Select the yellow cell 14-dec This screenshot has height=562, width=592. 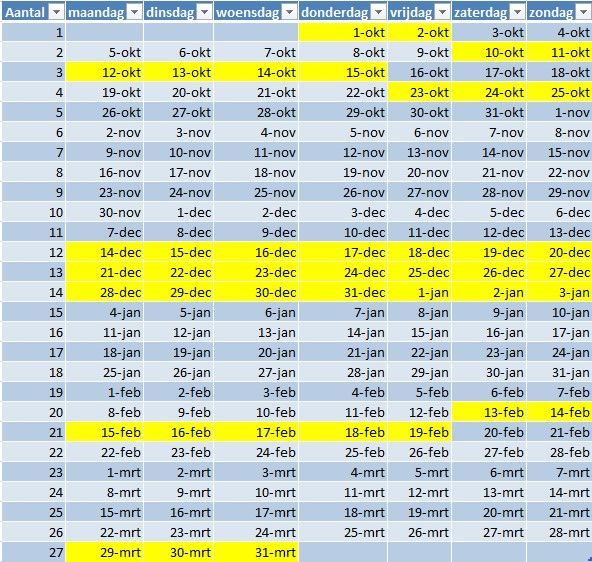[105, 253]
